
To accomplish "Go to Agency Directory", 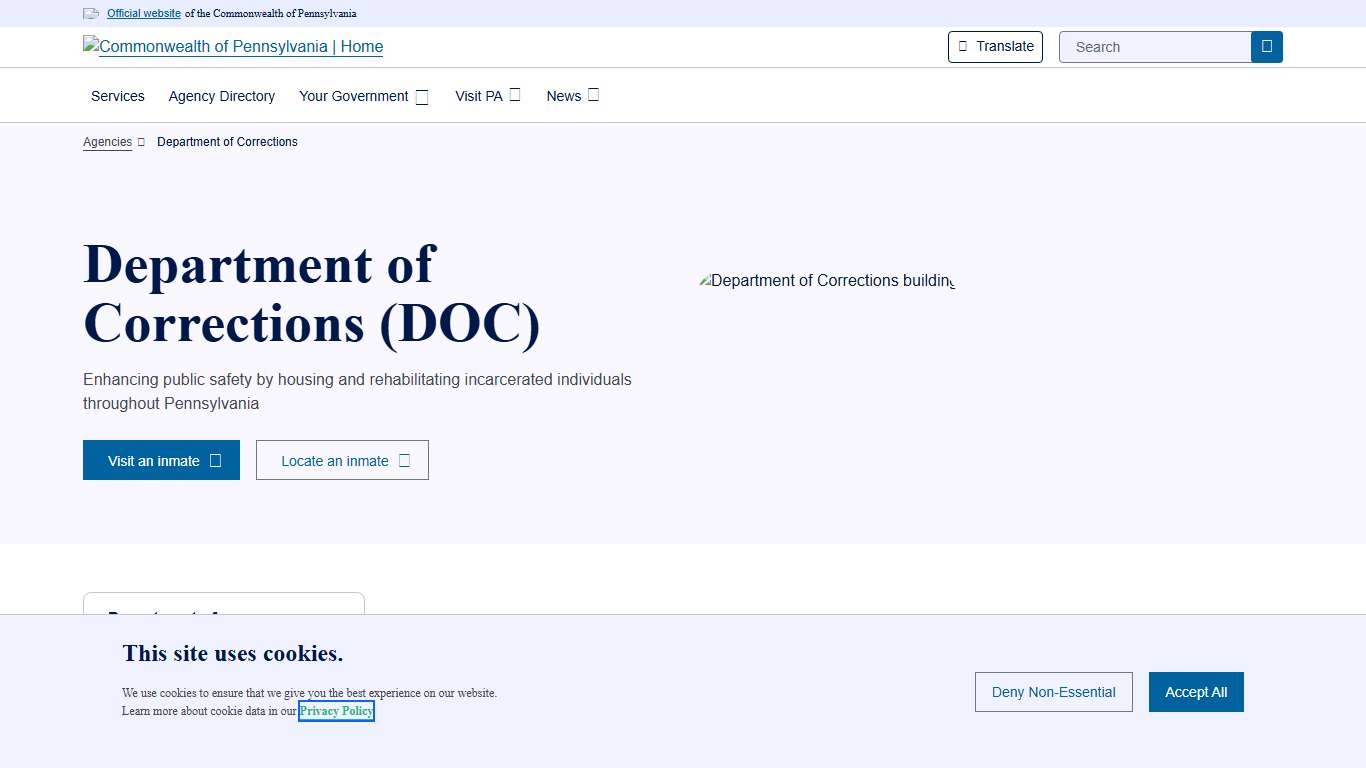I will coord(222,96).
